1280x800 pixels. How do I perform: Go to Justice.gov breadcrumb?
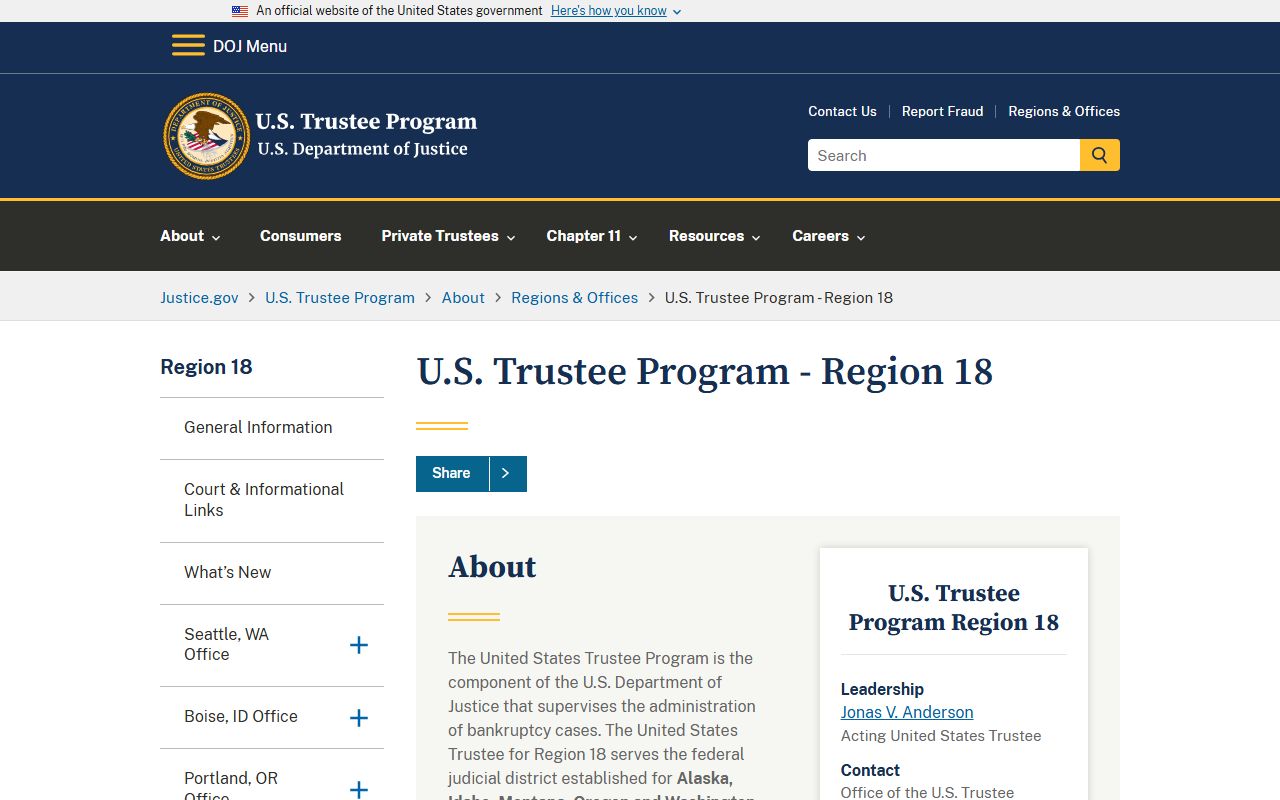199,297
